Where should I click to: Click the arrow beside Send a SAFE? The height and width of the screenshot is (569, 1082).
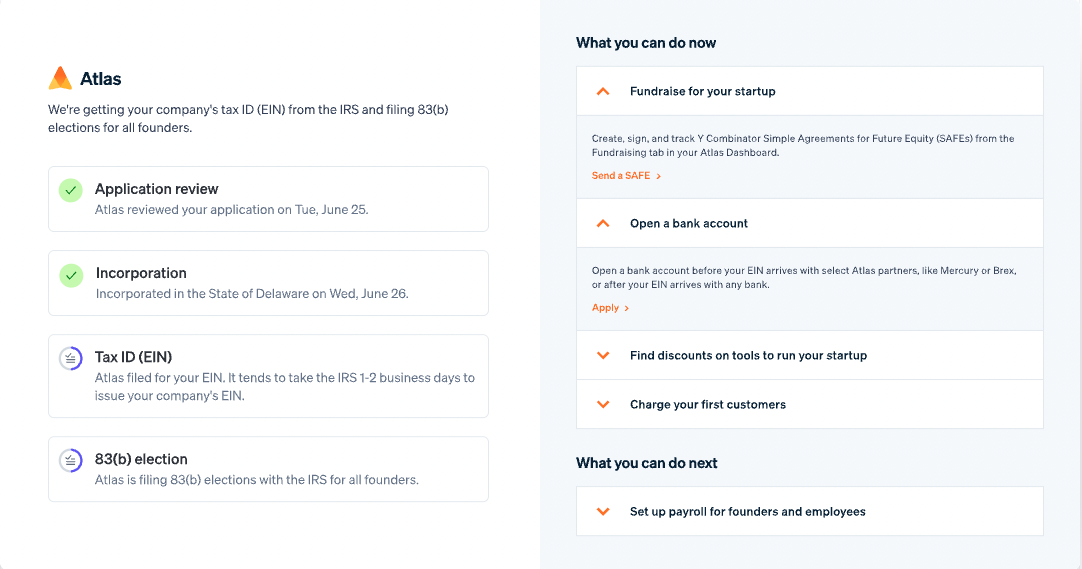pyautogui.click(x=659, y=176)
